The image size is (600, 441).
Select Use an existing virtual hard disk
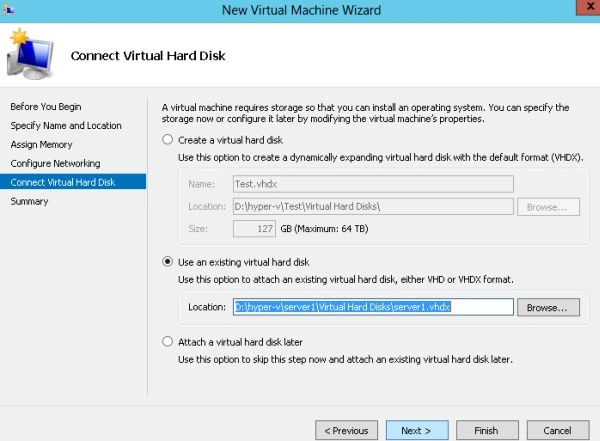168,262
